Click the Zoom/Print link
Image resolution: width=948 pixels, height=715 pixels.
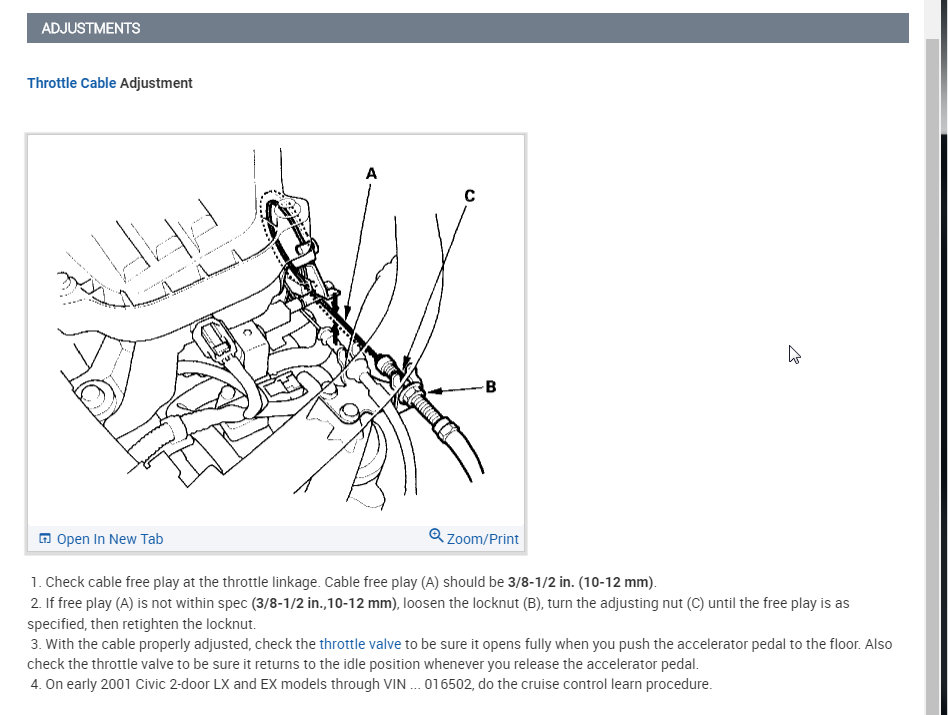pyautogui.click(x=482, y=539)
